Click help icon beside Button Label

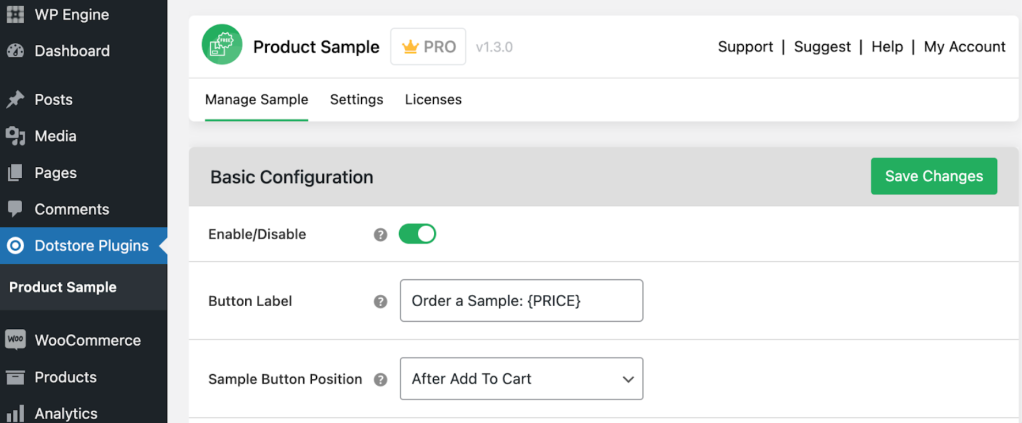380,301
